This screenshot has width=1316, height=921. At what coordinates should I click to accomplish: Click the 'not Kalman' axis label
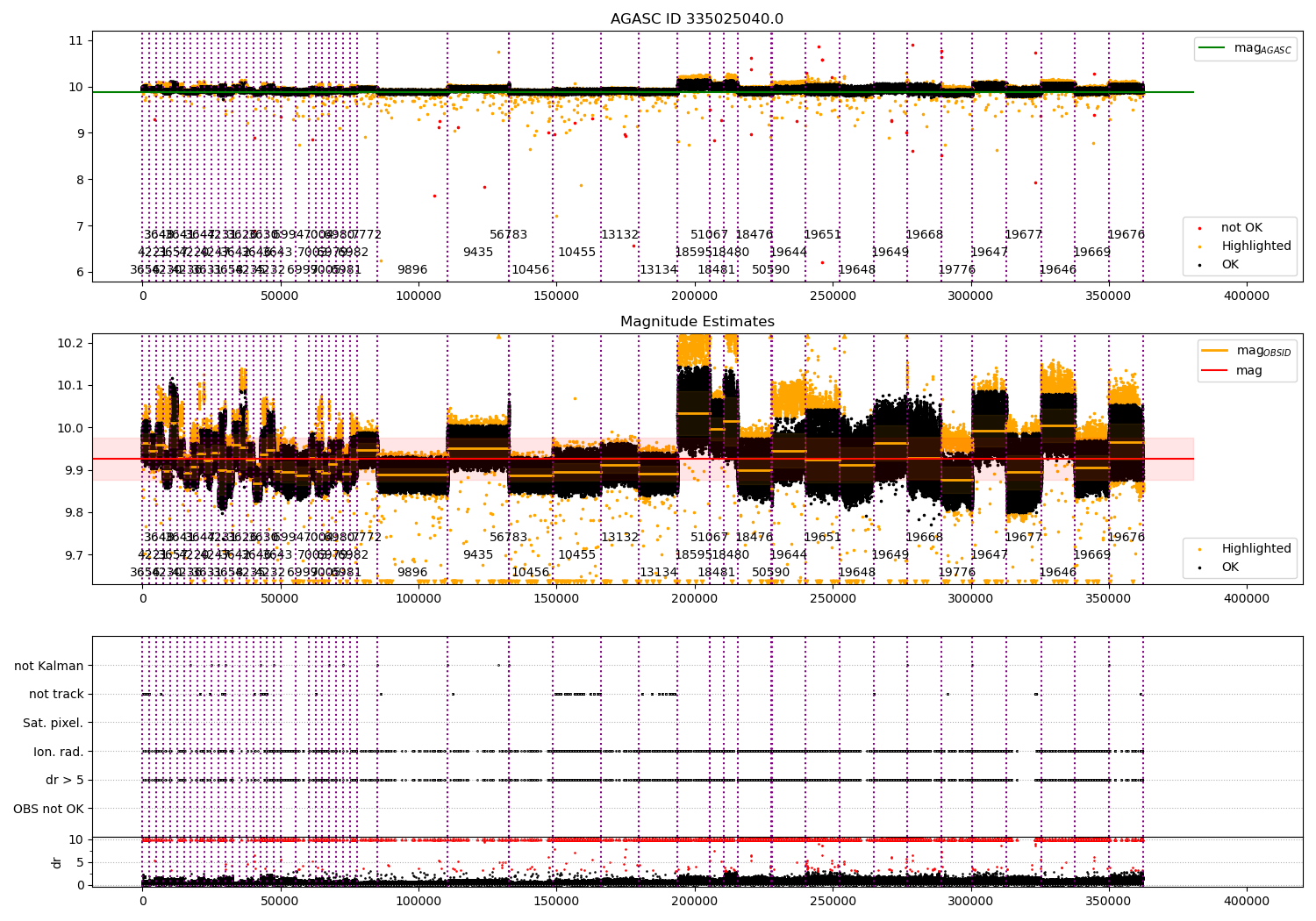tap(49, 666)
